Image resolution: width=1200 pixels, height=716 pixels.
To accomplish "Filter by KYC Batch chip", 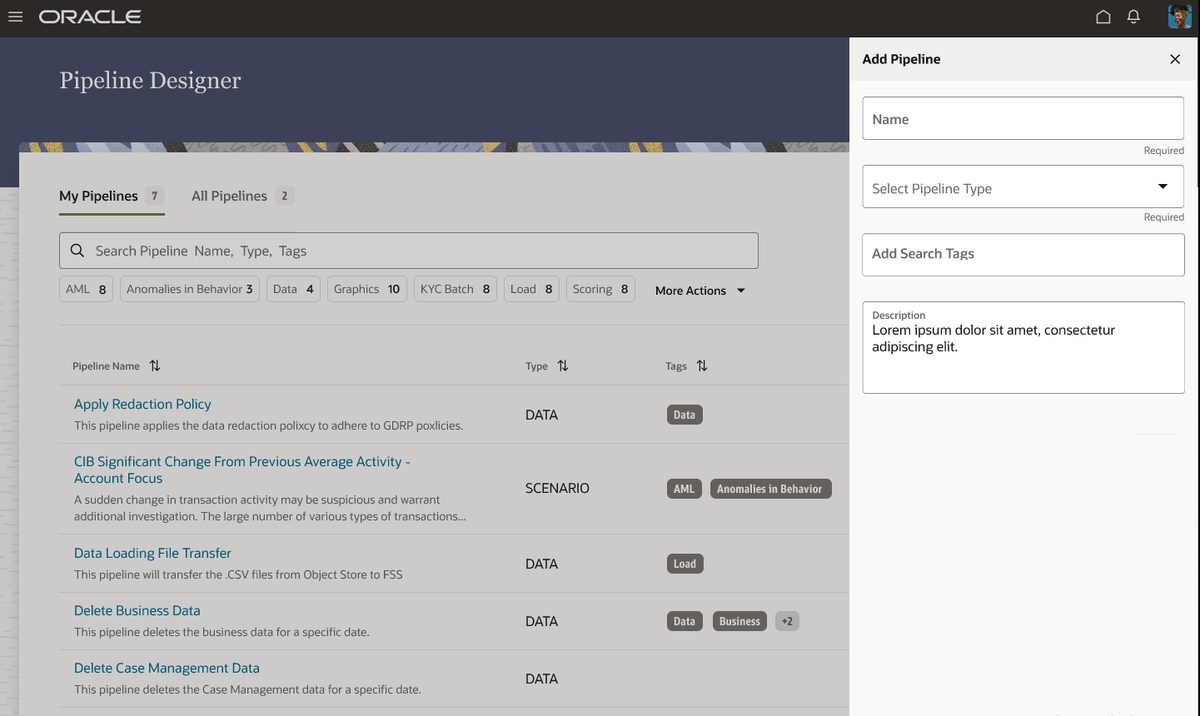I will pyautogui.click(x=455, y=289).
